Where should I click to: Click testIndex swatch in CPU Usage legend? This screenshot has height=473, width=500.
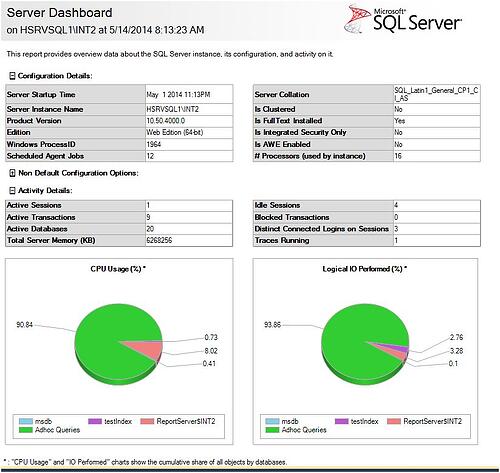[x=95, y=421]
